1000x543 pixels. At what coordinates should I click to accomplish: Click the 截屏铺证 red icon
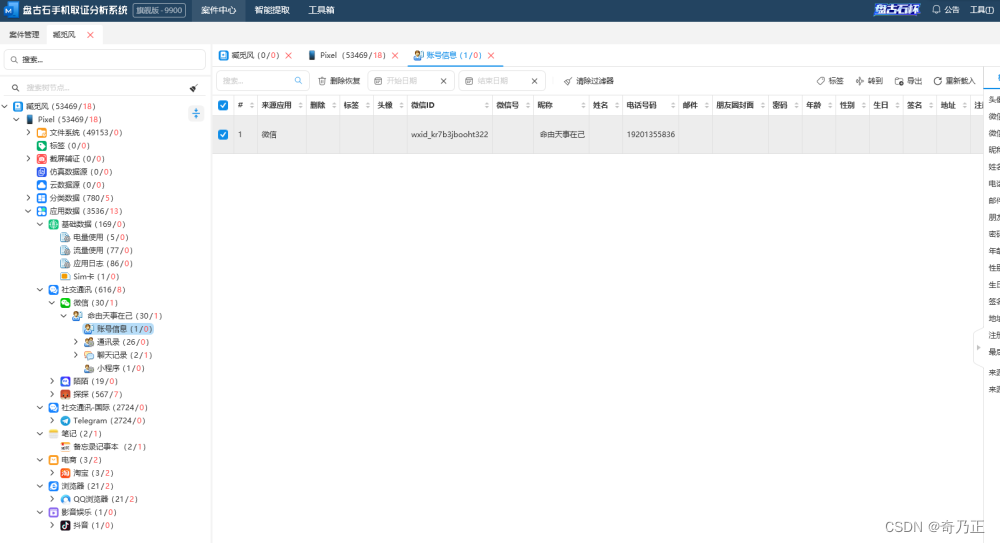click(41, 159)
